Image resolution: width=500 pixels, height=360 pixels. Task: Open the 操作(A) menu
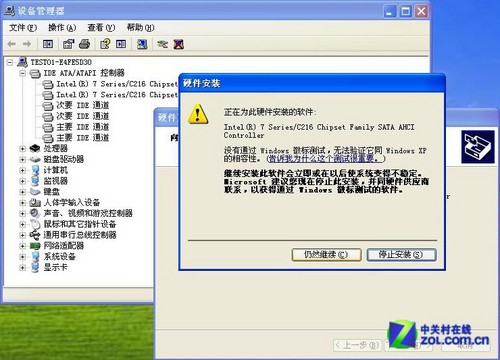[x=62, y=28]
